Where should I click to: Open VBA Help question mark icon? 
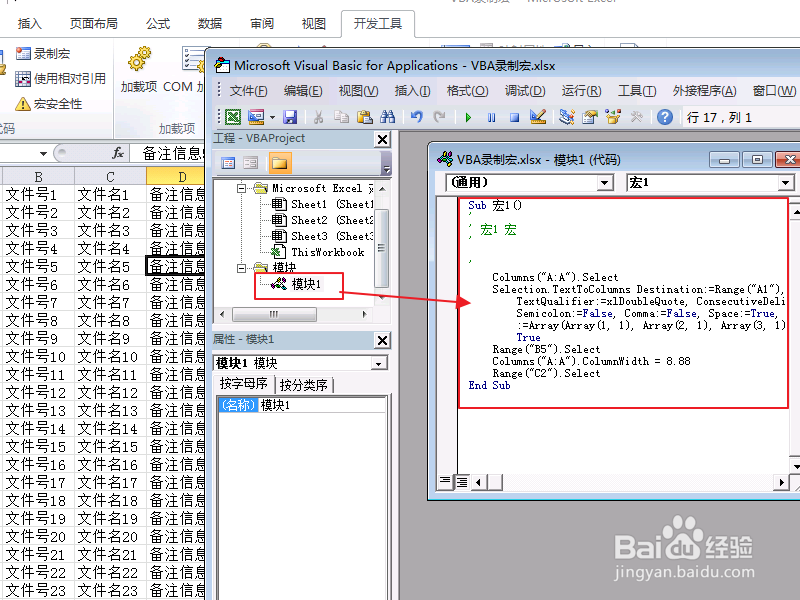click(665, 117)
